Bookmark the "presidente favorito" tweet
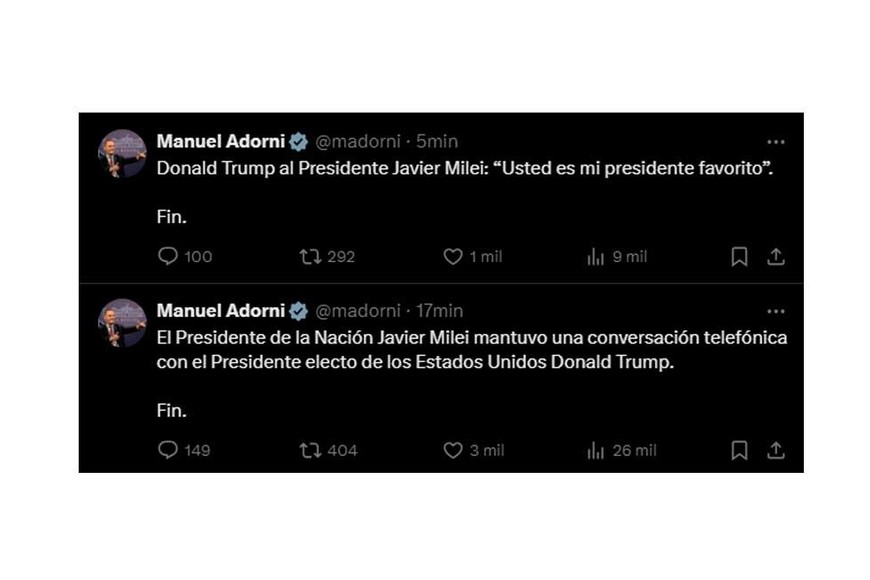Viewport: 870px width, 580px height. coord(739,257)
